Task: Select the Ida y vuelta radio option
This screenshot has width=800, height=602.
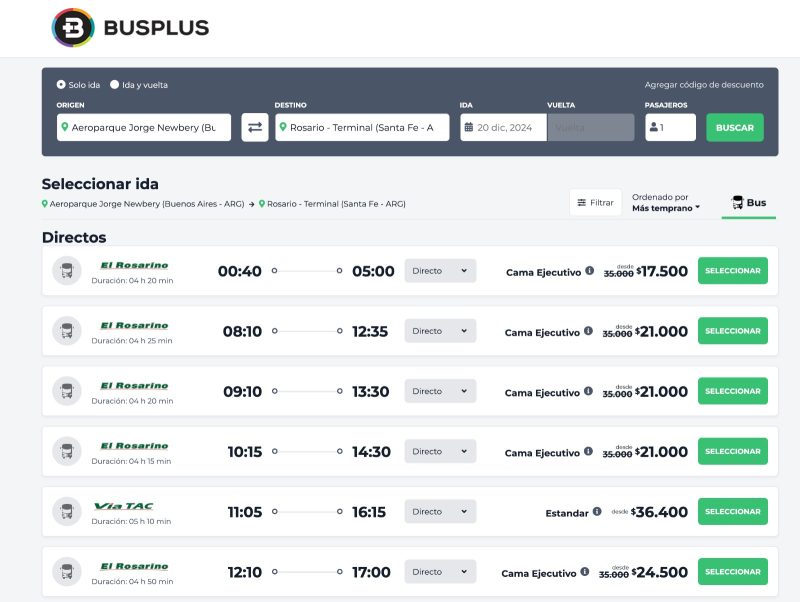Action: coord(115,85)
